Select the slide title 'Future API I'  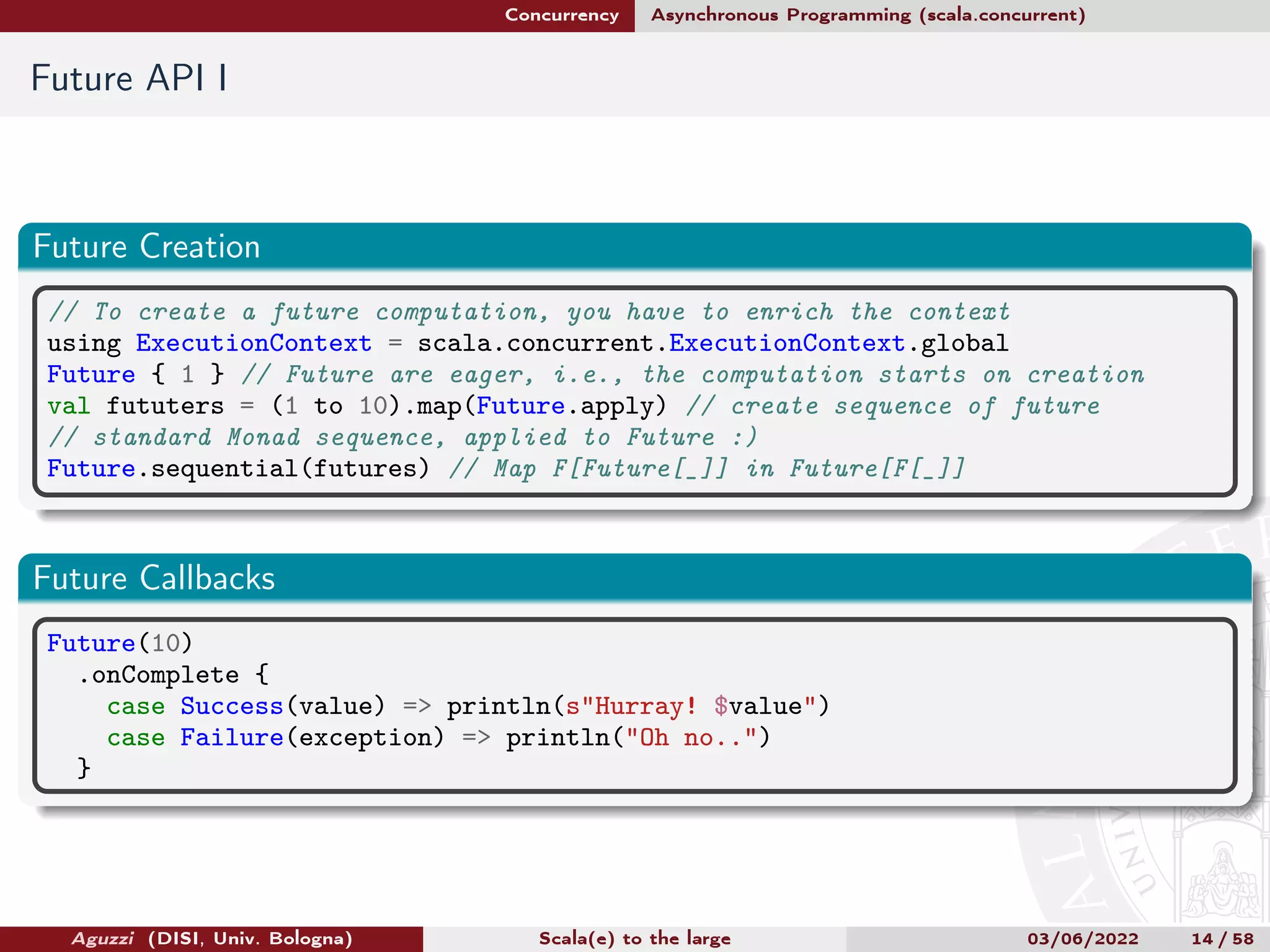129,78
